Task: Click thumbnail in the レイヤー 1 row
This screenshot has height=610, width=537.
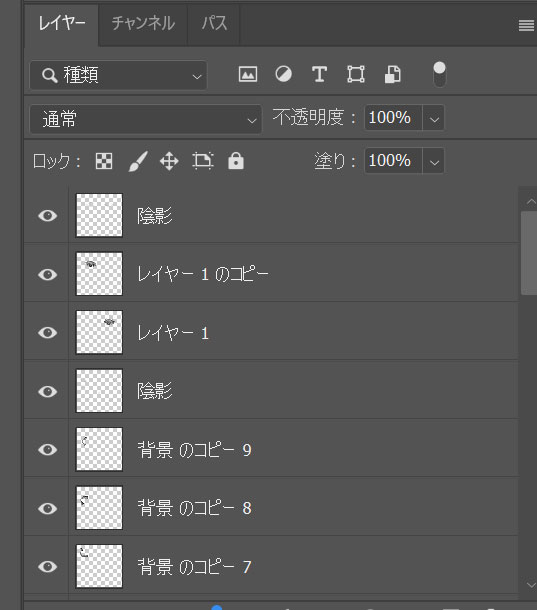Action: (x=99, y=332)
